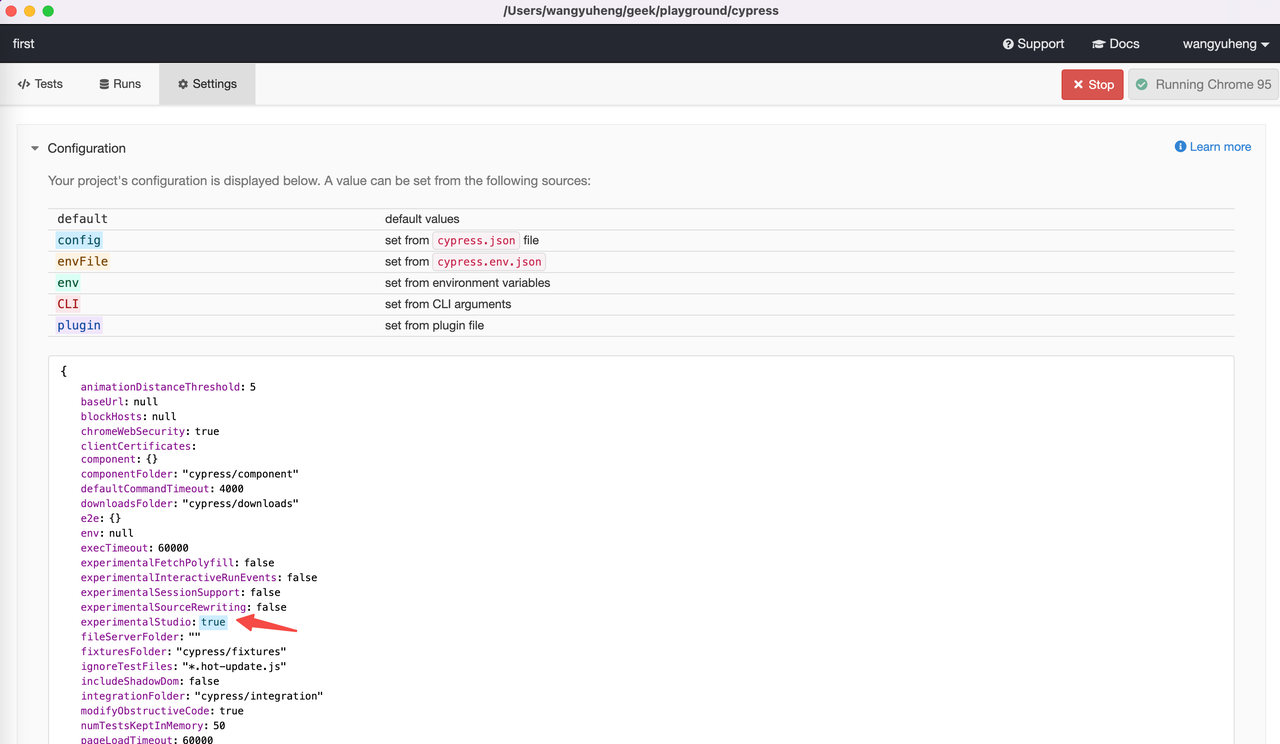Select the Settings tab
1280x744 pixels.
pyautogui.click(x=207, y=84)
